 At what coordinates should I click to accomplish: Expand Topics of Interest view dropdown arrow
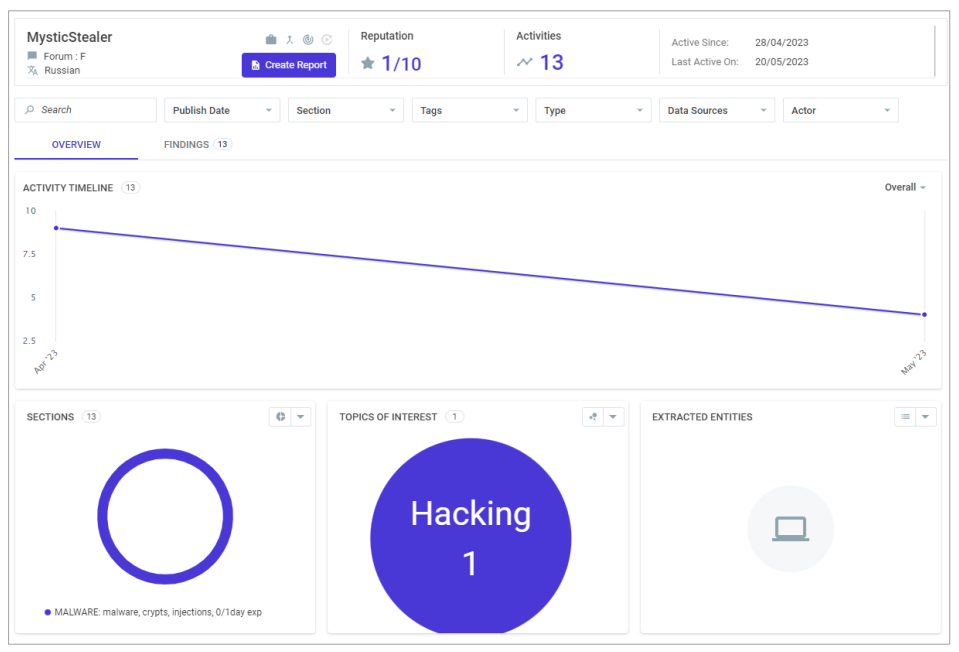(x=613, y=417)
